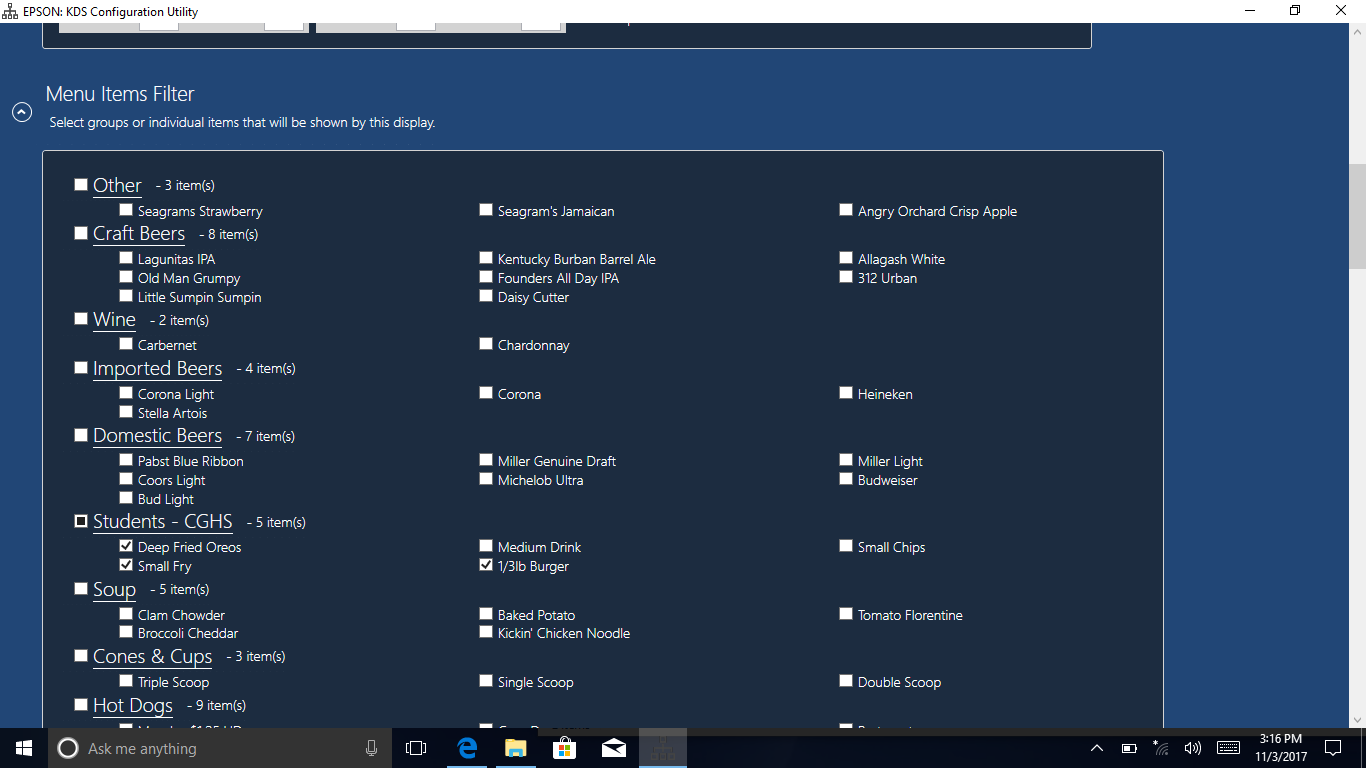This screenshot has height=768, width=1366.
Task: Click the File Explorer taskbar icon
Action: 515,748
